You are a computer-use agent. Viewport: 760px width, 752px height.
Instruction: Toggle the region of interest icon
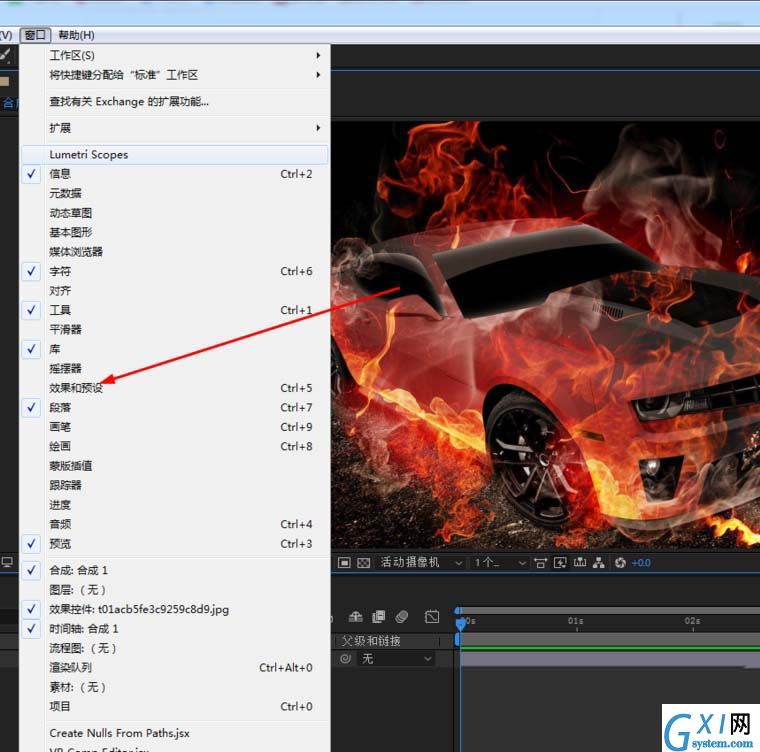tap(344, 562)
